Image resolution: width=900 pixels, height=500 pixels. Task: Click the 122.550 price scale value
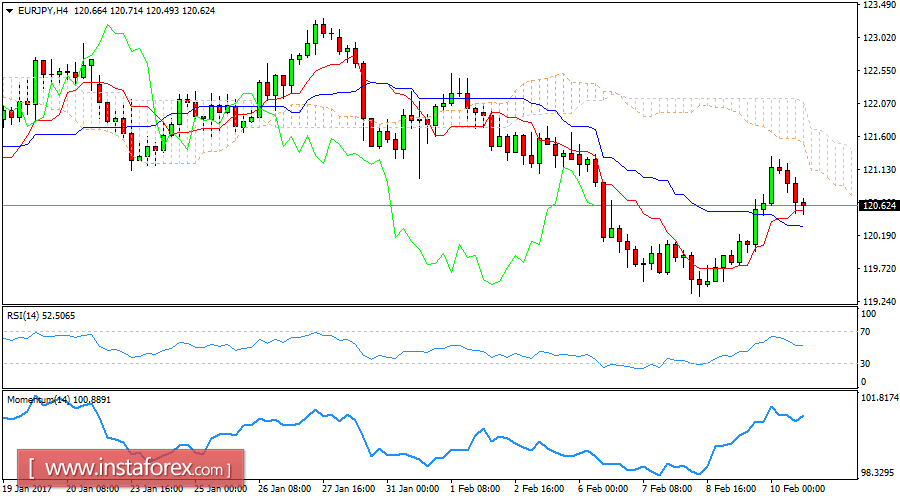click(880, 71)
